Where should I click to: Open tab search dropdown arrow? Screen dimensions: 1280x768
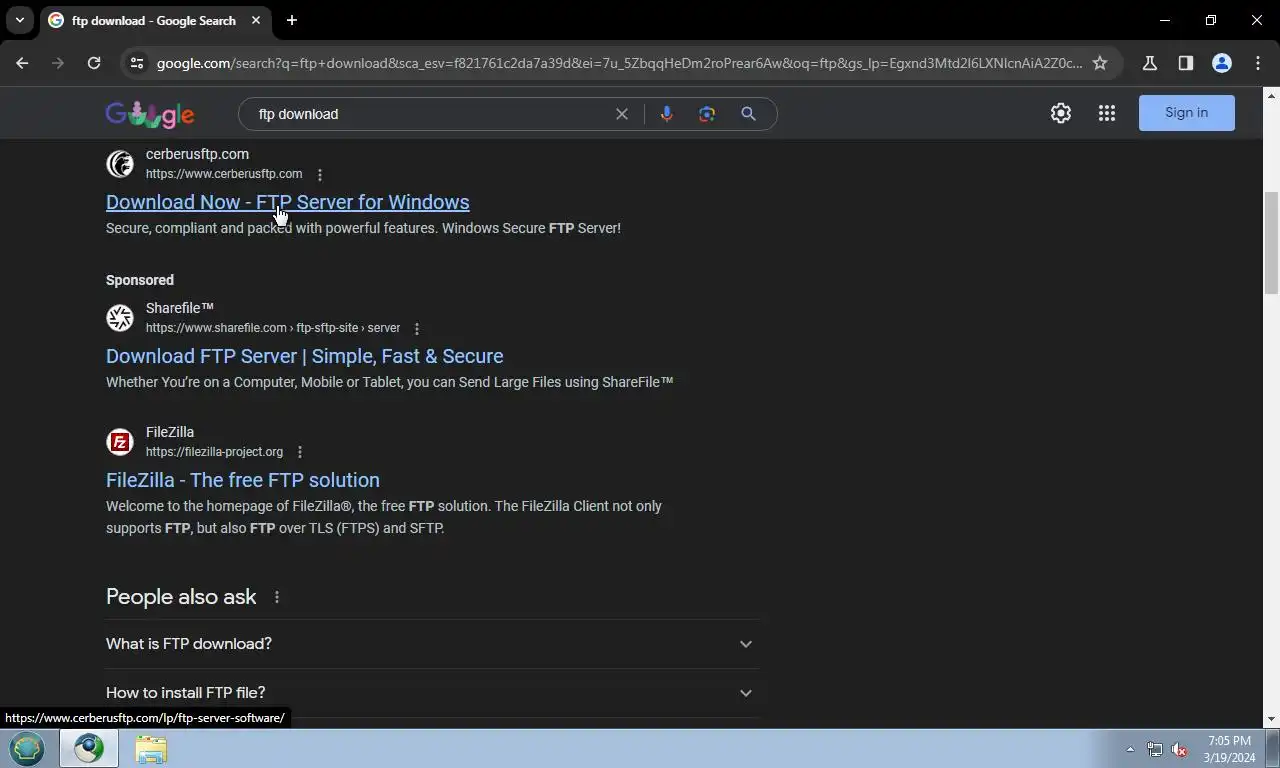click(x=19, y=20)
